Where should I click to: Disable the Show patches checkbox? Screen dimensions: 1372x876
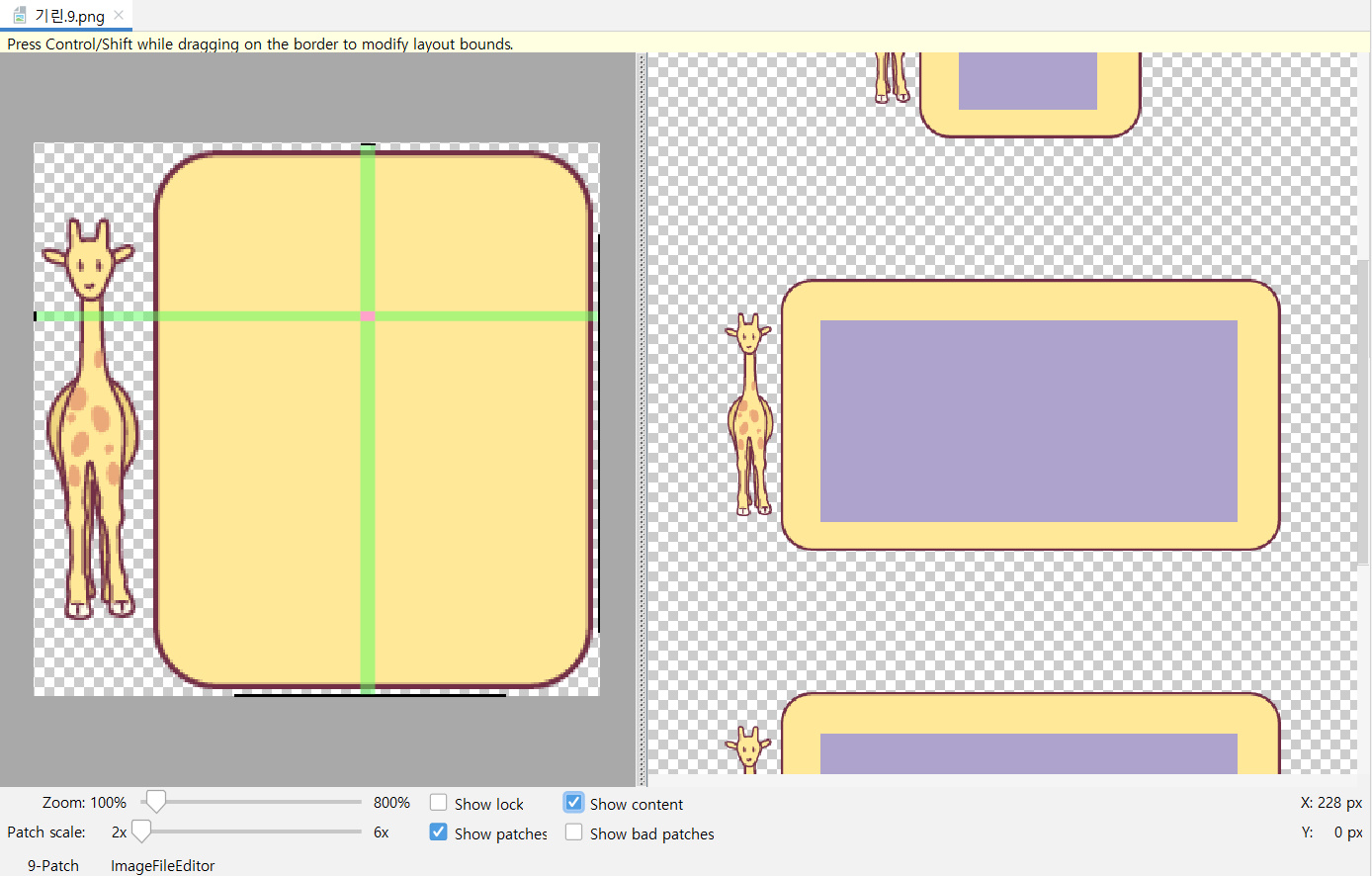(x=439, y=832)
